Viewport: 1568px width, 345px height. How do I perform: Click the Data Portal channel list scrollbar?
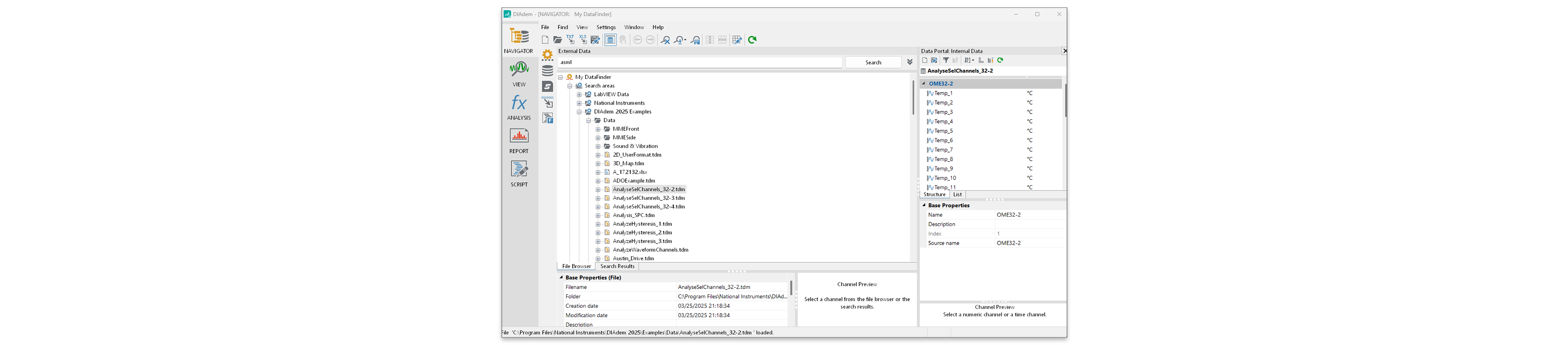click(1065, 101)
